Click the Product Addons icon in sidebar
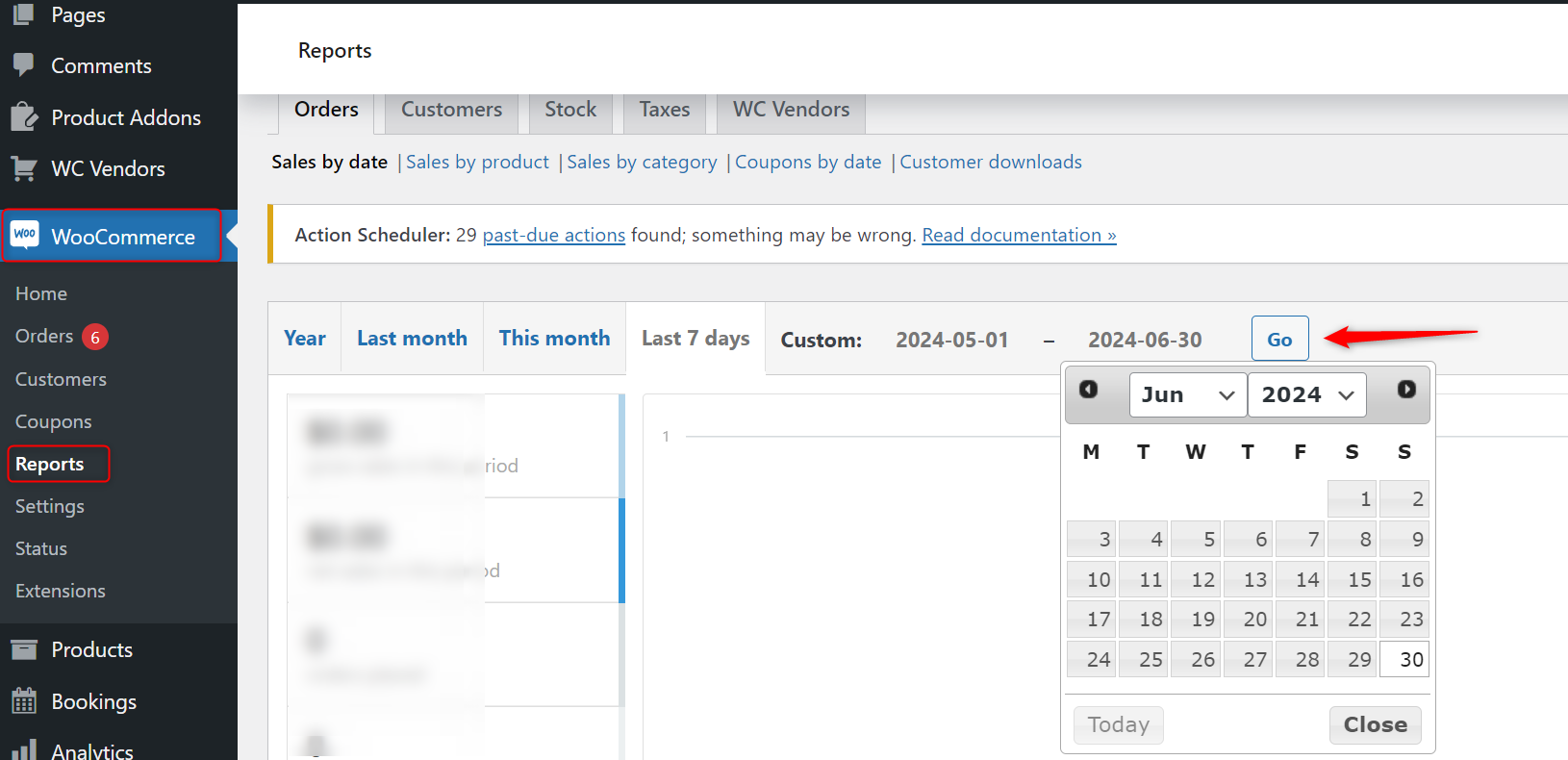 [x=24, y=117]
